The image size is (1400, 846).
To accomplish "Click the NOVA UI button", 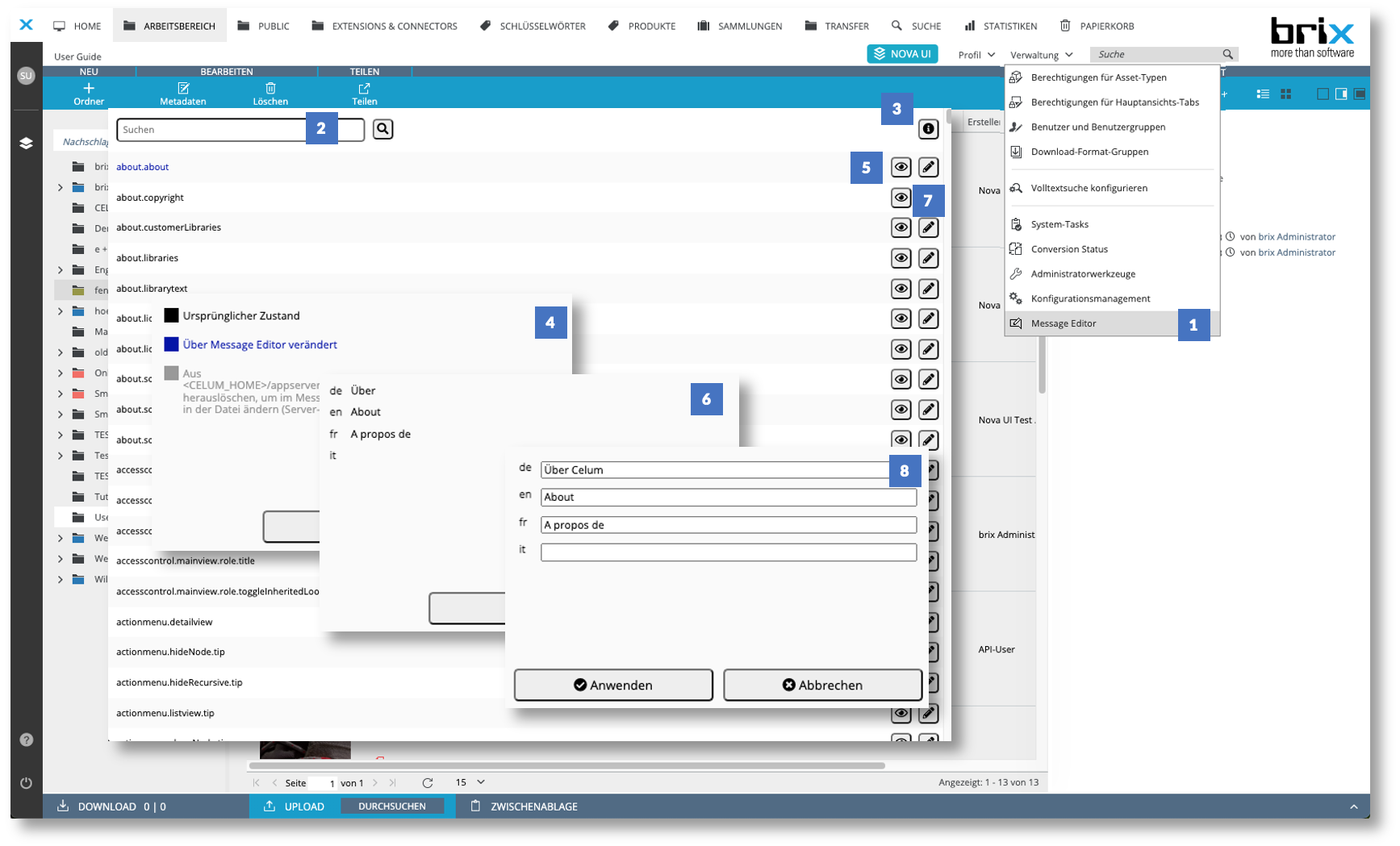I will (x=902, y=54).
